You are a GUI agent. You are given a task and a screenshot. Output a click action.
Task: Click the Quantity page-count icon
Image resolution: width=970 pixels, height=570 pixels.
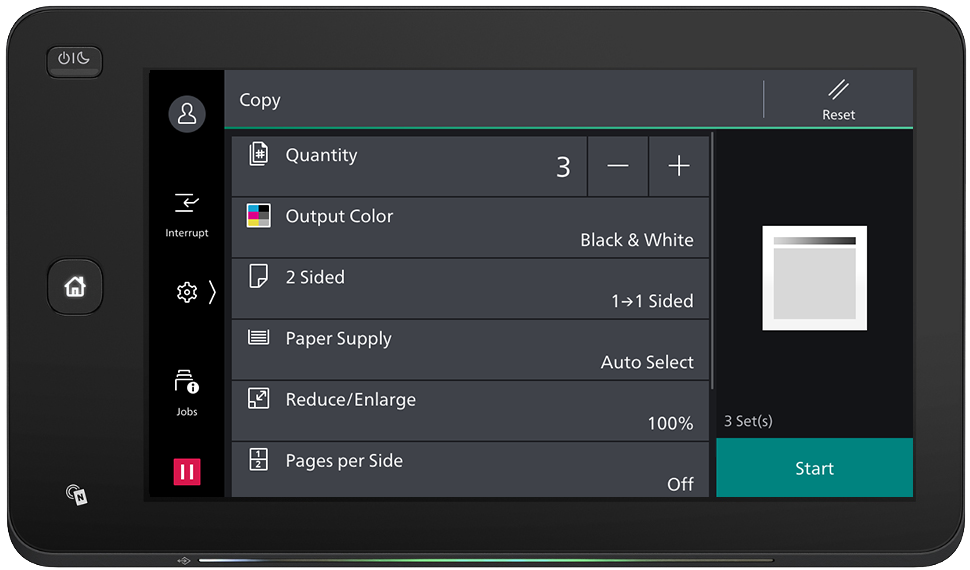[x=259, y=153]
